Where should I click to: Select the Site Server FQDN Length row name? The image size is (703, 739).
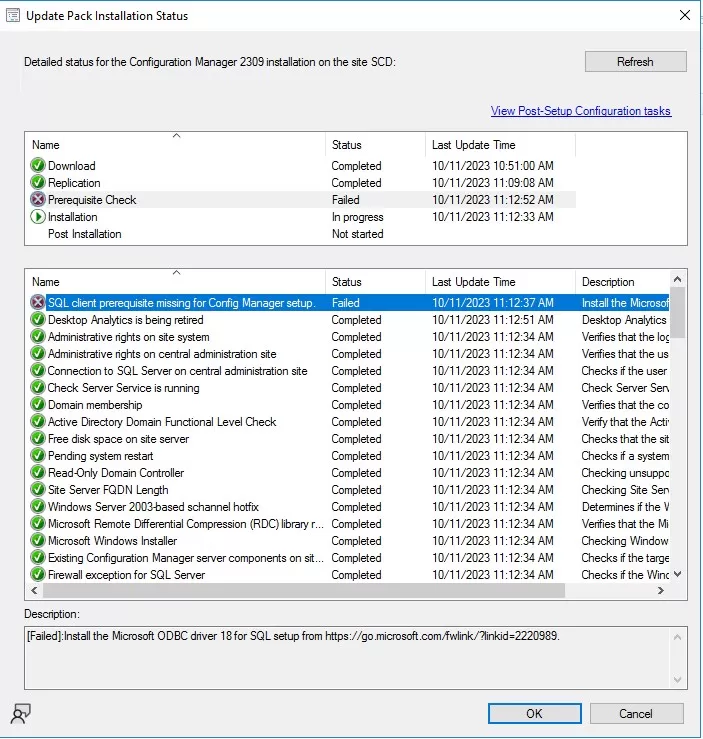[x=108, y=490]
